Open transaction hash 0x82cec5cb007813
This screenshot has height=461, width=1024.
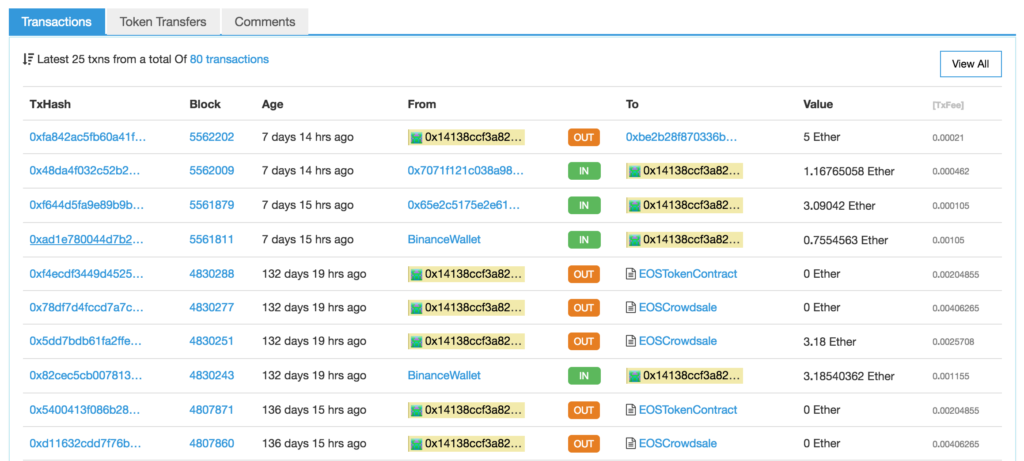(88, 375)
